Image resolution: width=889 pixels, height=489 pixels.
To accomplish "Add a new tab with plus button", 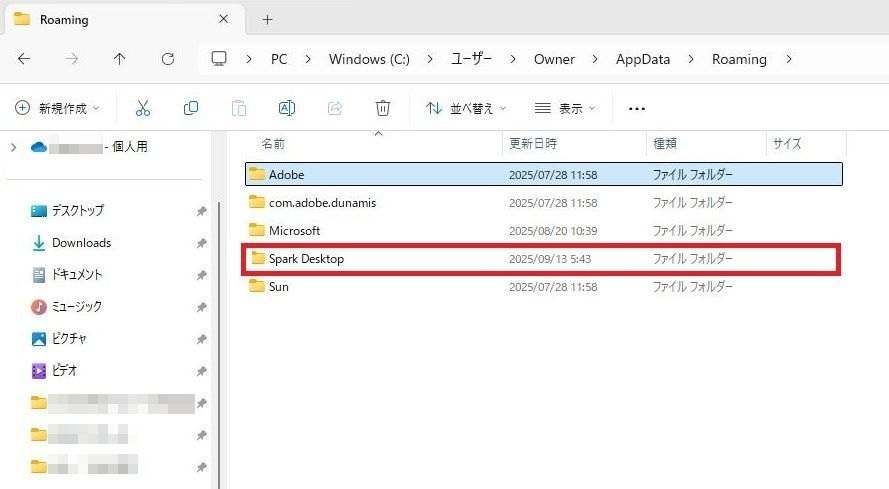I will click(x=267, y=19).
